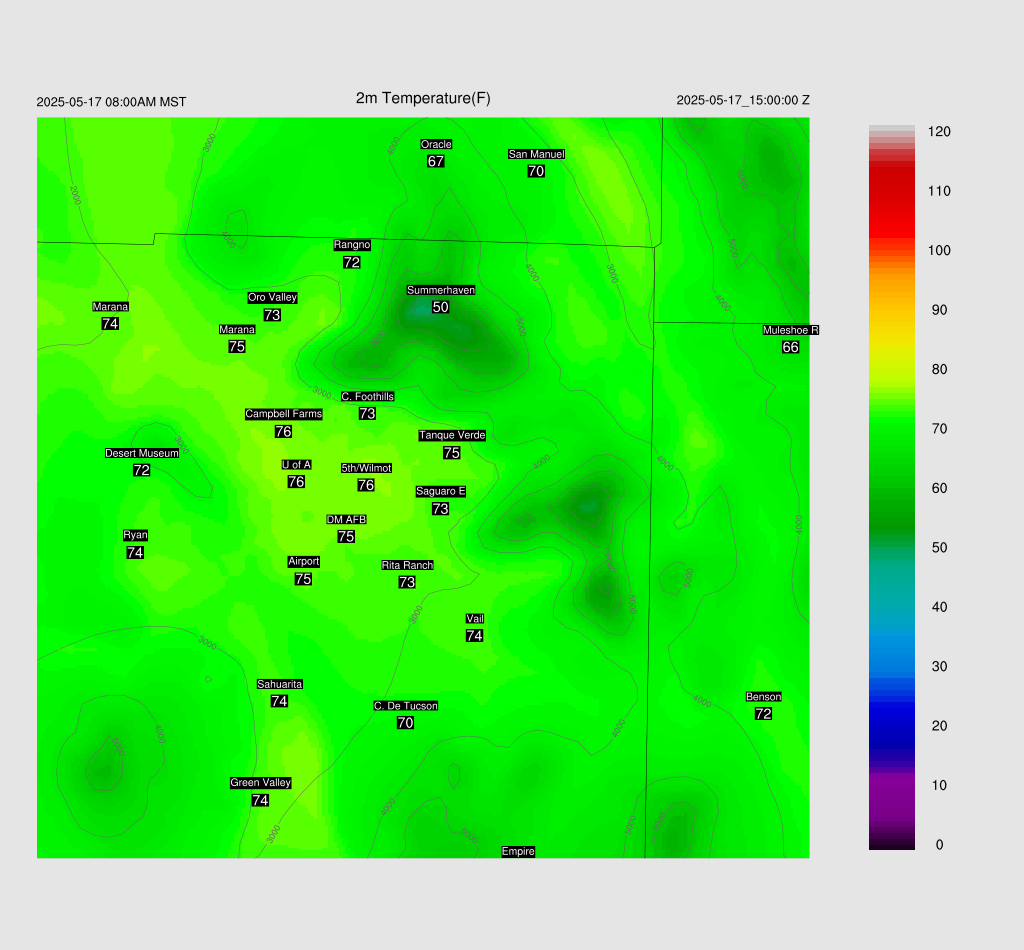Click the 70 value under San Manuel
1024x950 pixels.
pyautogui.click(x=536, y=171)
